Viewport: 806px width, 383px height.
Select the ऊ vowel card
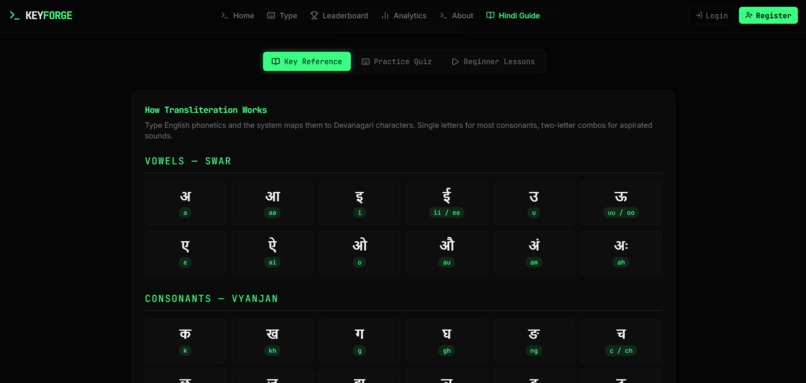point(621,203)
